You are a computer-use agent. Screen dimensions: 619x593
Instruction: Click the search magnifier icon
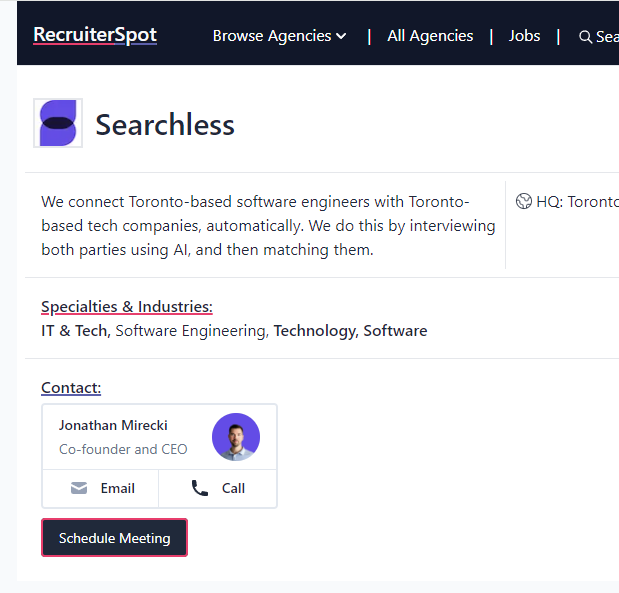click(585, 37)
